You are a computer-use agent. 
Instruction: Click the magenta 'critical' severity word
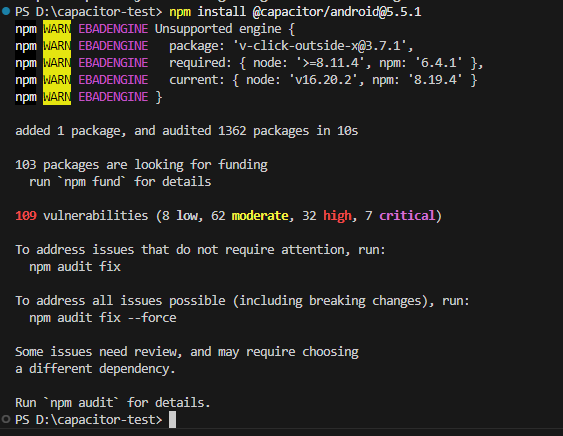pyautogui.click(x=407, y=216)
